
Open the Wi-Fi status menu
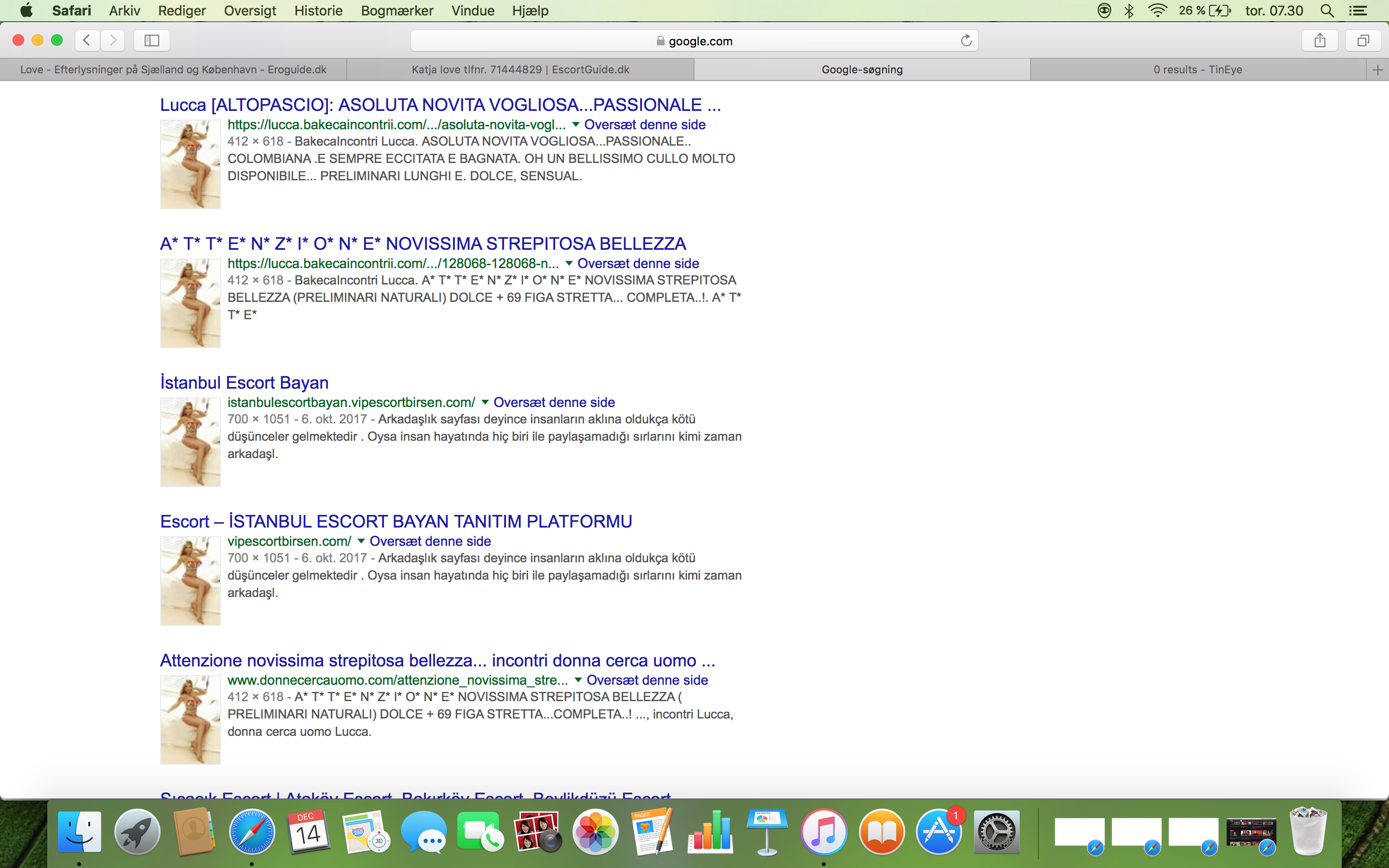point(1157,10)
